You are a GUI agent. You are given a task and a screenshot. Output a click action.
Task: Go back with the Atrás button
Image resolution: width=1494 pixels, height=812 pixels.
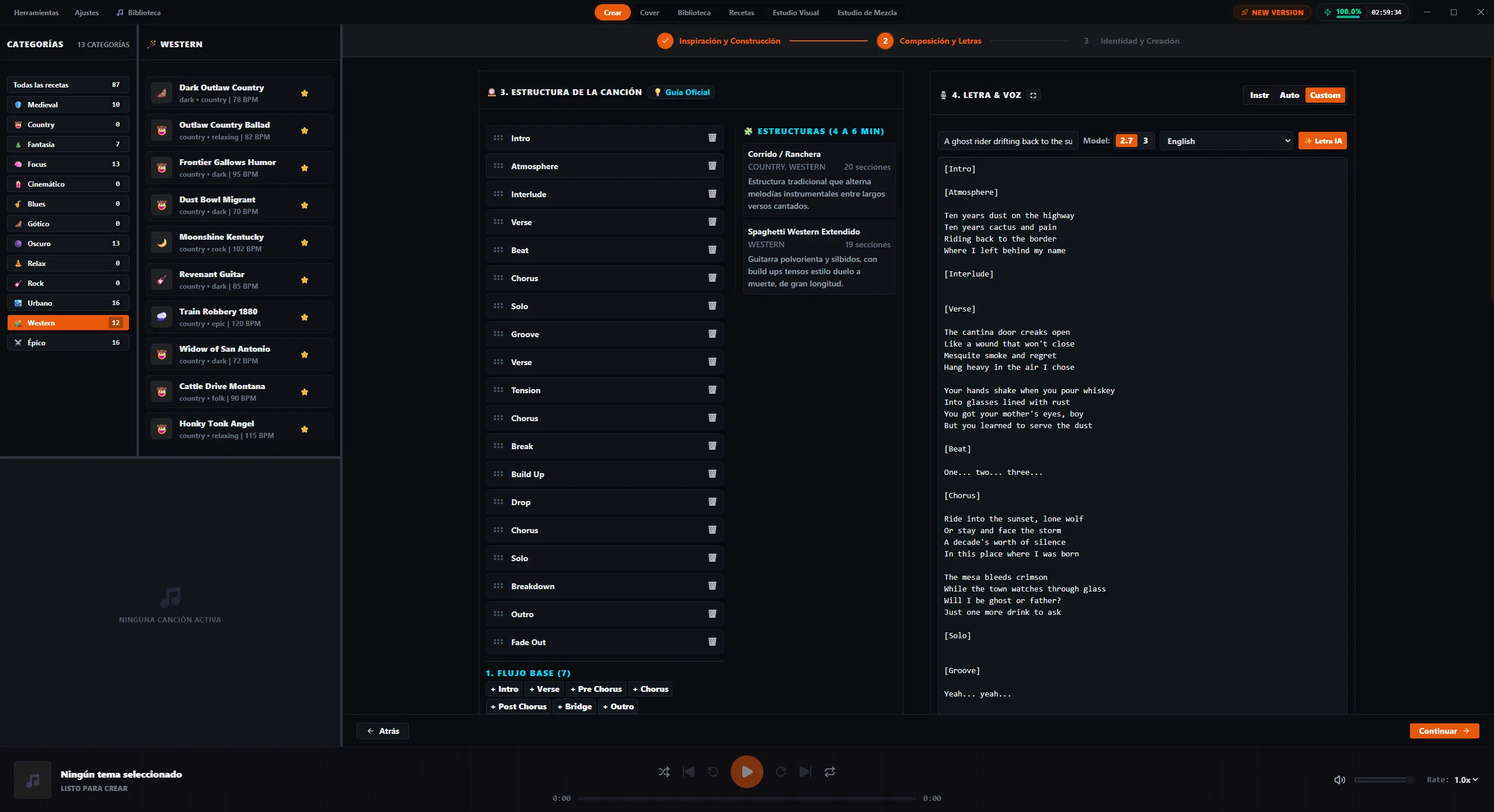tap(383, 731)
